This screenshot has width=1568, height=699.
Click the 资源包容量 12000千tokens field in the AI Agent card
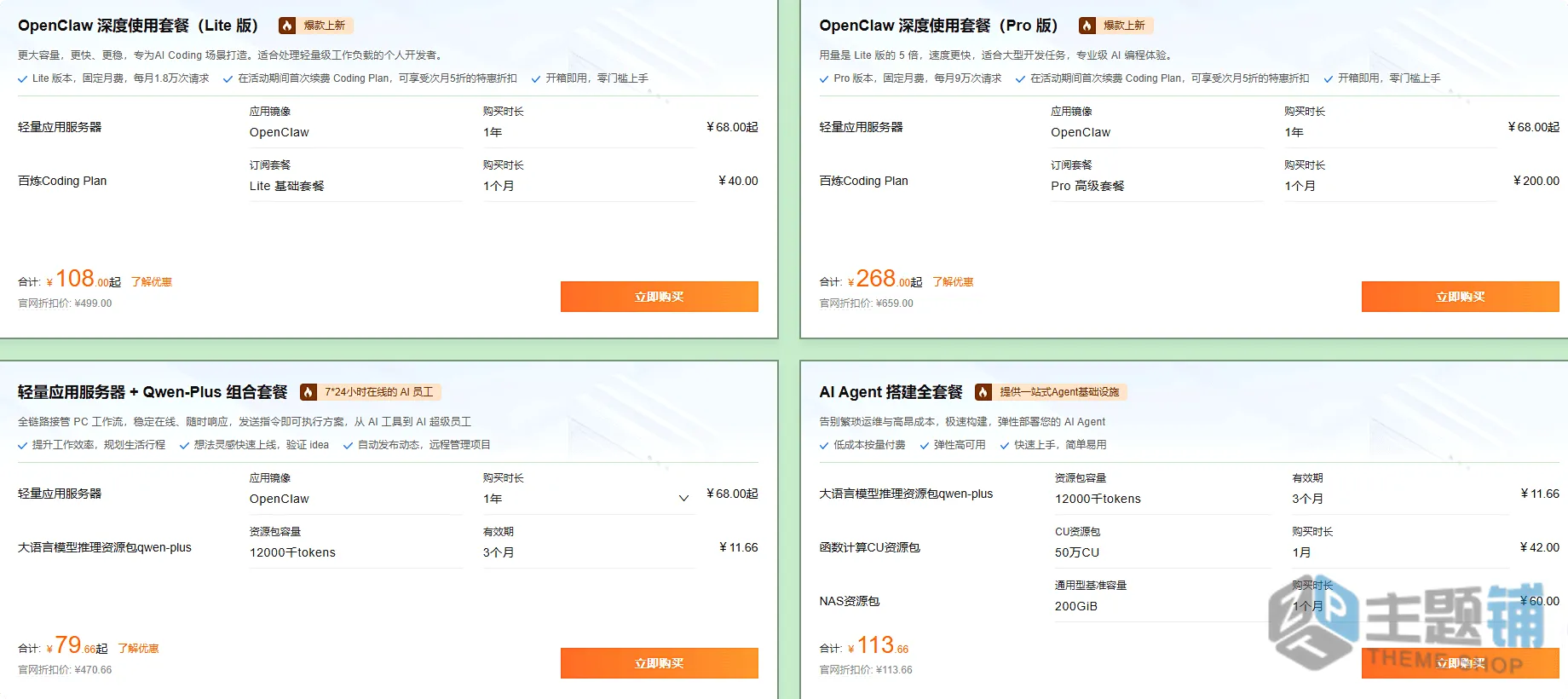click(1163, 499)
